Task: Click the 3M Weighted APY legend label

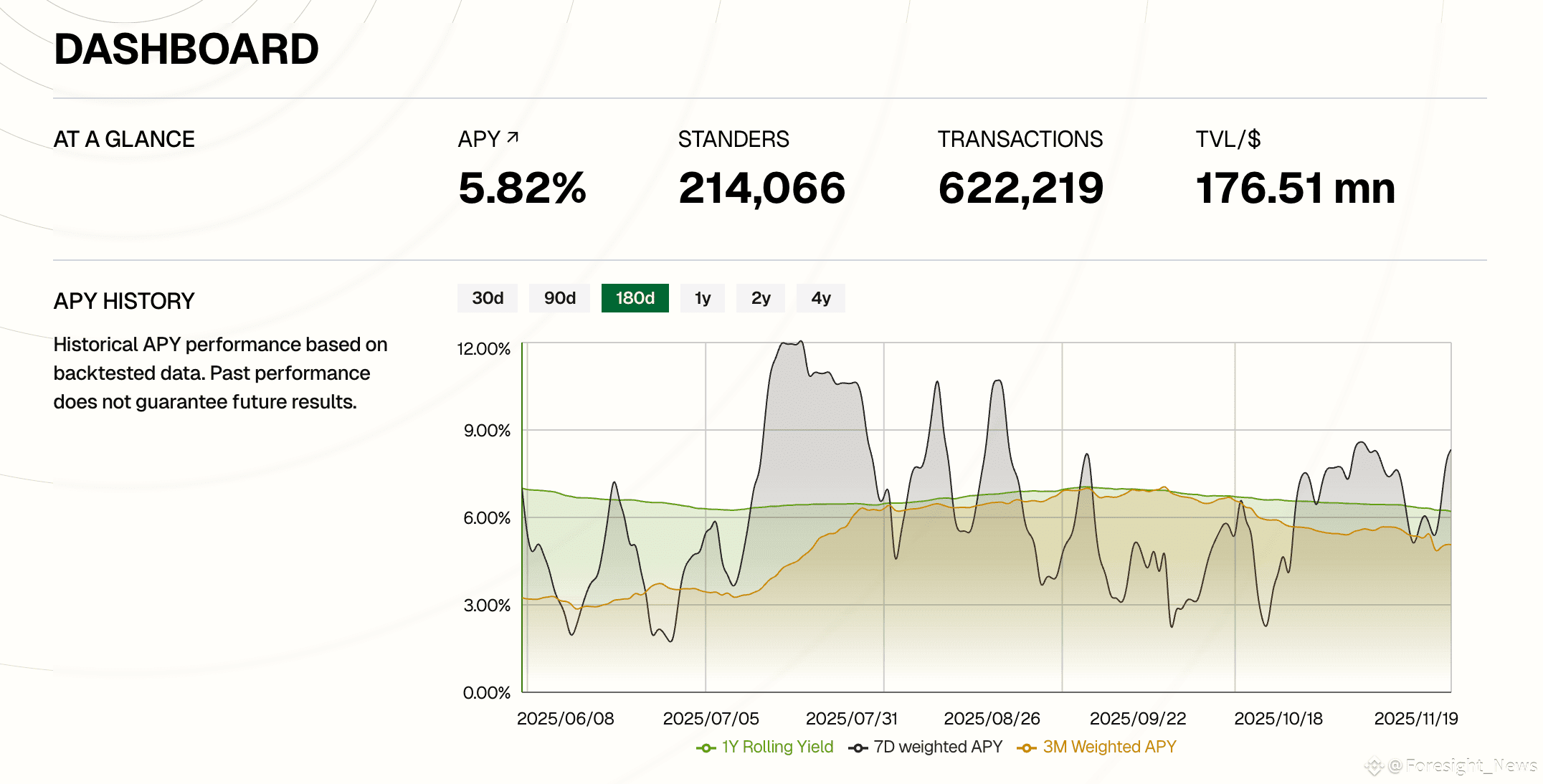Action: pyautogui.click(x=1109, y=747)
